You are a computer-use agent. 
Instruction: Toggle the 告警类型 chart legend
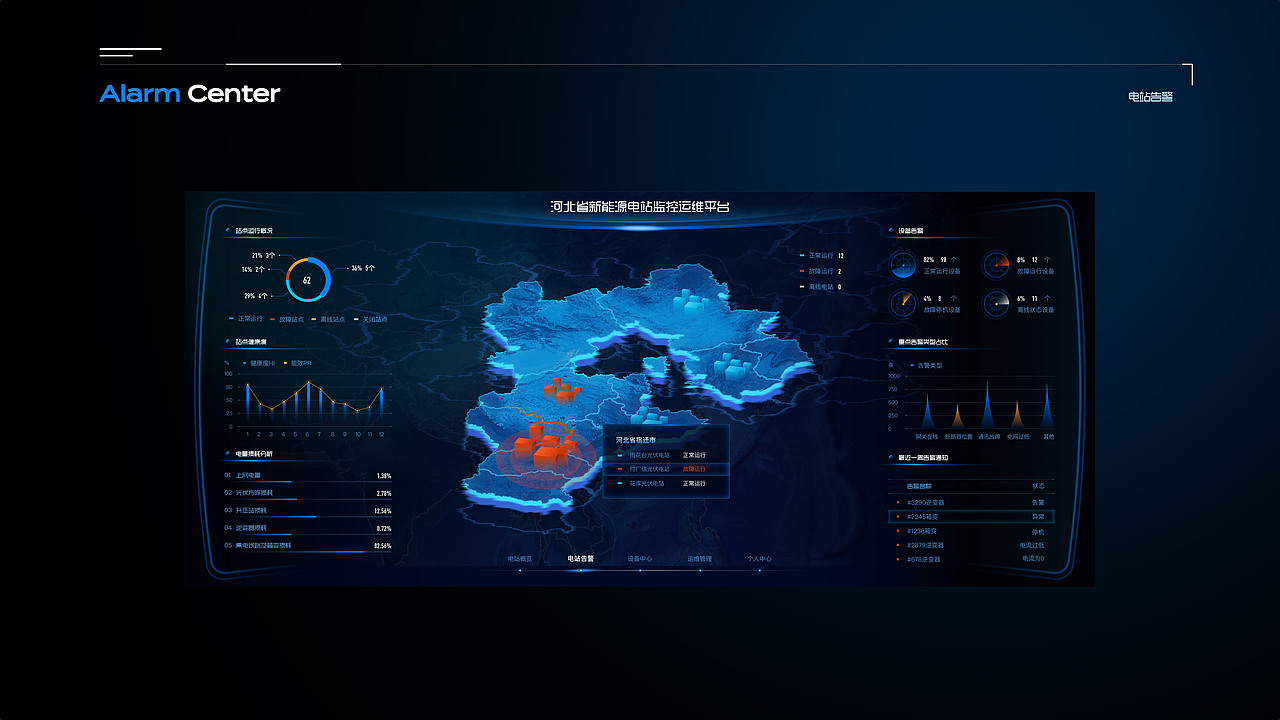click(926, 366)
